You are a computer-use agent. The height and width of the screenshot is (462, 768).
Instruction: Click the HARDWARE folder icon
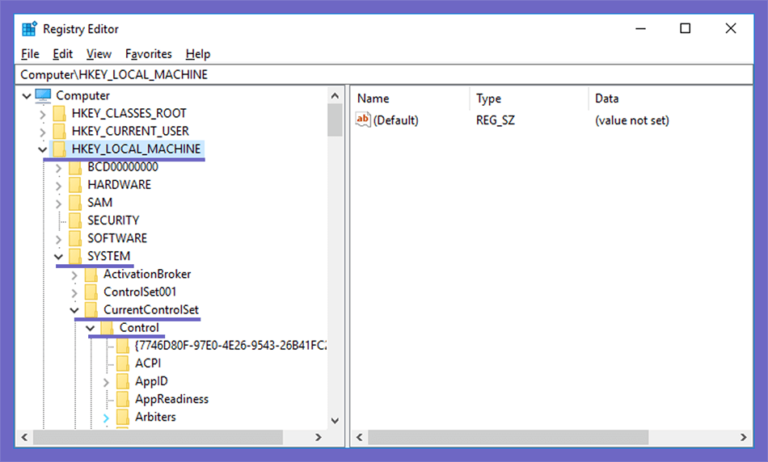75,185
